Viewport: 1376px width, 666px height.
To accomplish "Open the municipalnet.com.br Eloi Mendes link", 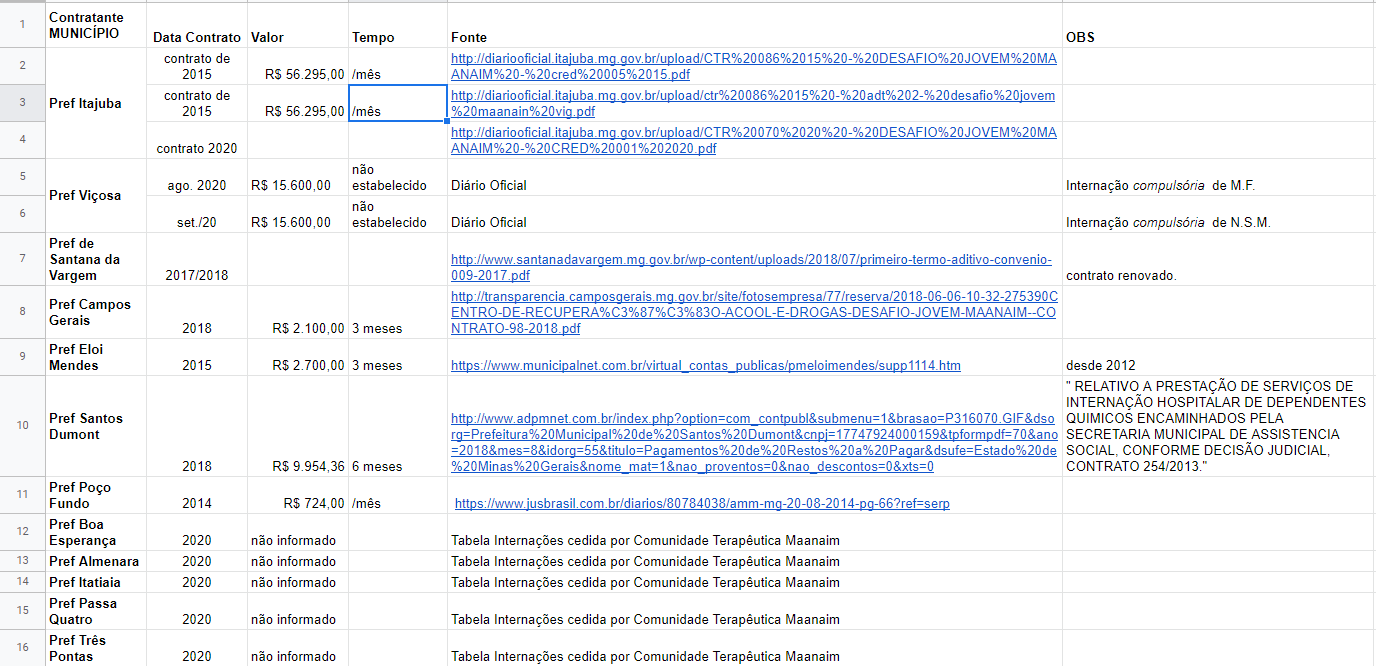I will point(705,366).
